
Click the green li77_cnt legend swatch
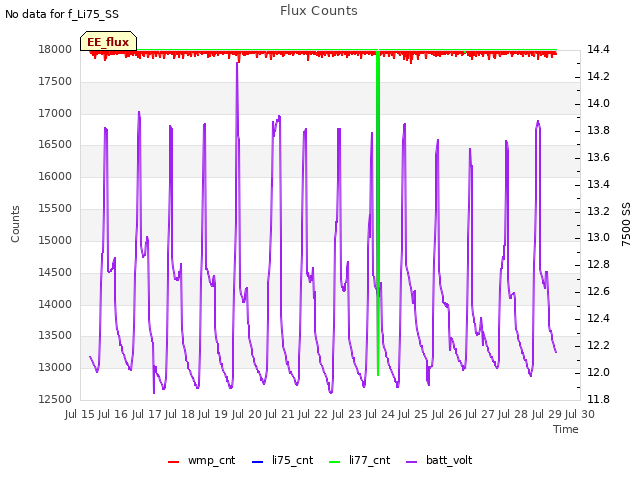[x=335, y=462]
